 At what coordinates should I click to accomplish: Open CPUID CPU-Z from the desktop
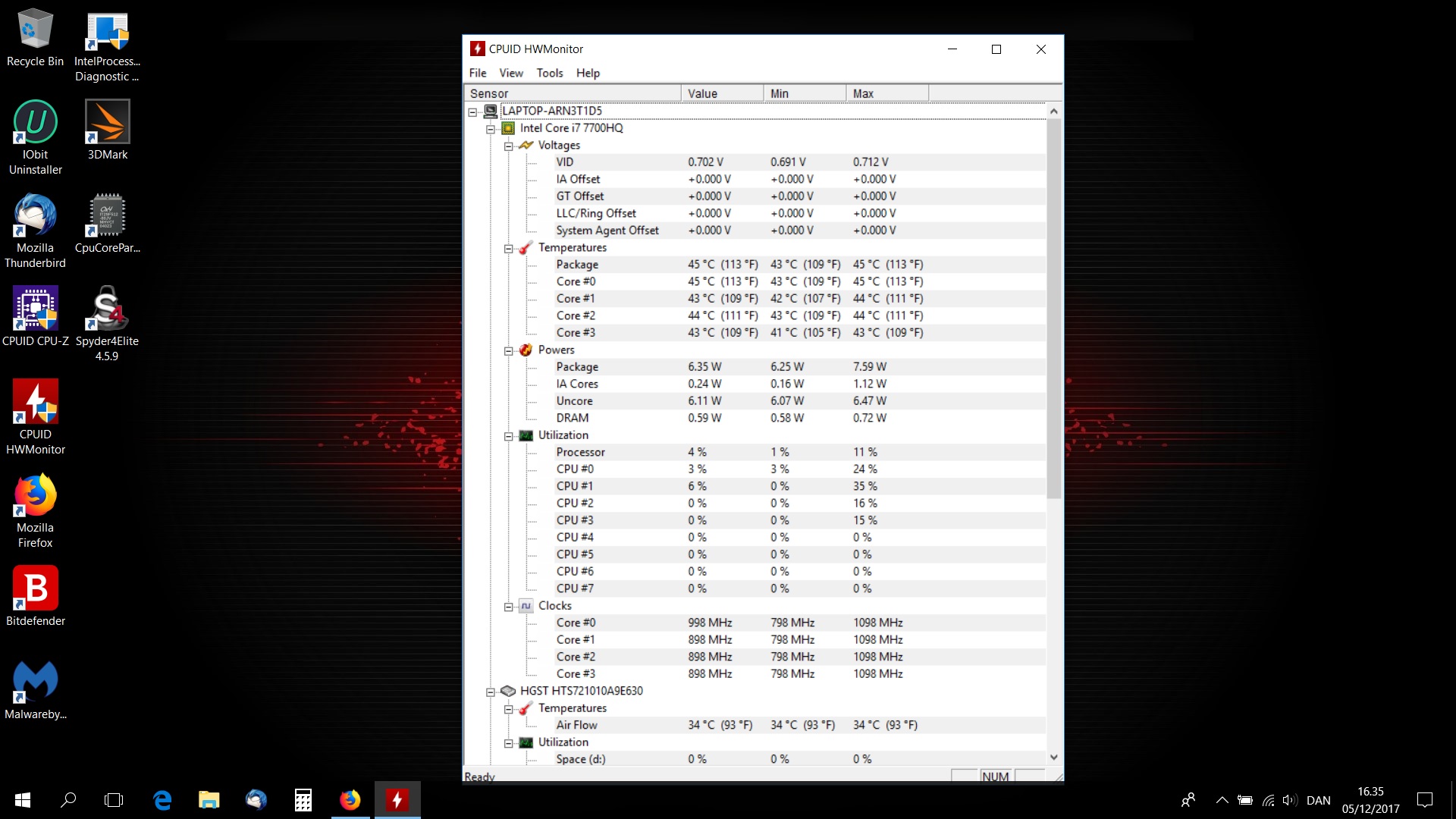click(35, 309)
